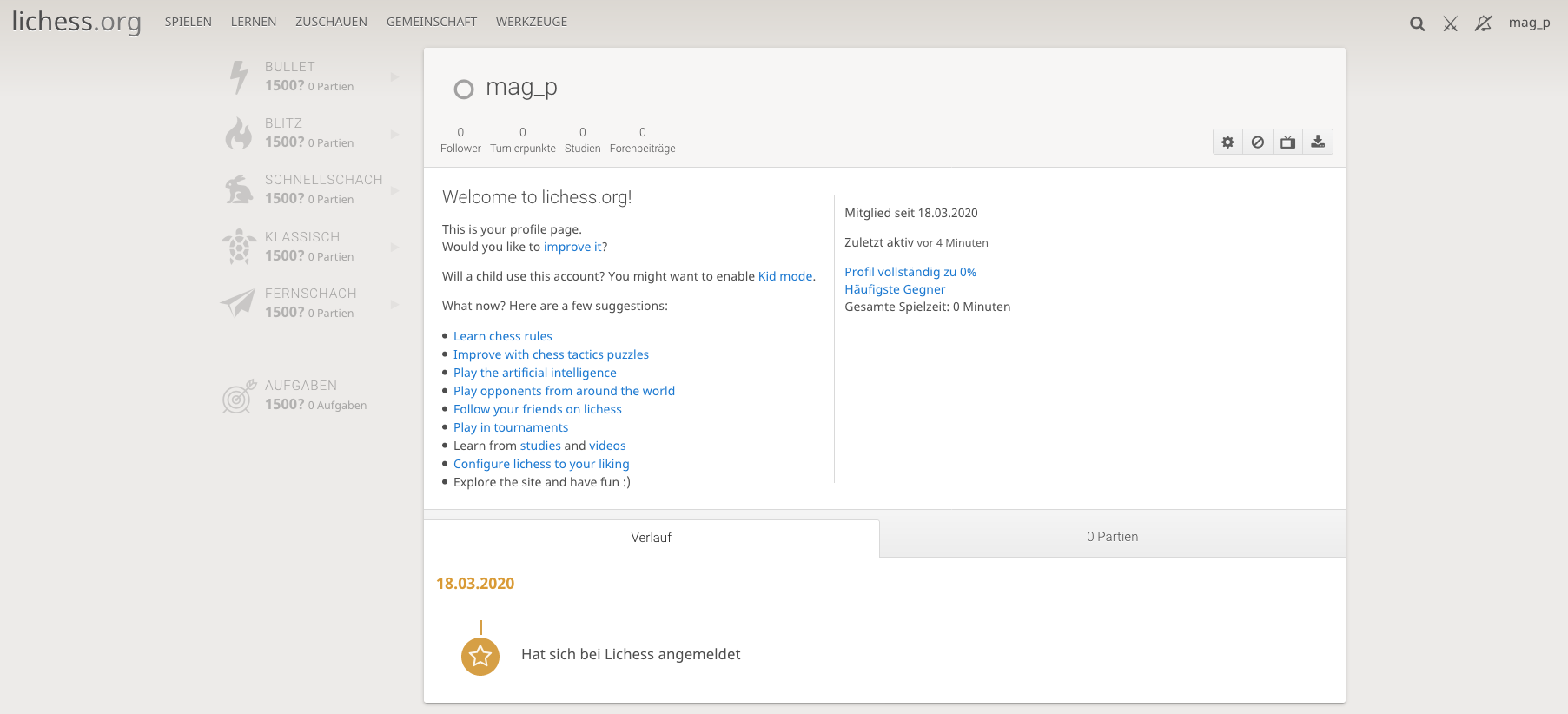The image size is (1568, 714).
Task: Expand Bullet stats arrow
Action: pos(394,77)
